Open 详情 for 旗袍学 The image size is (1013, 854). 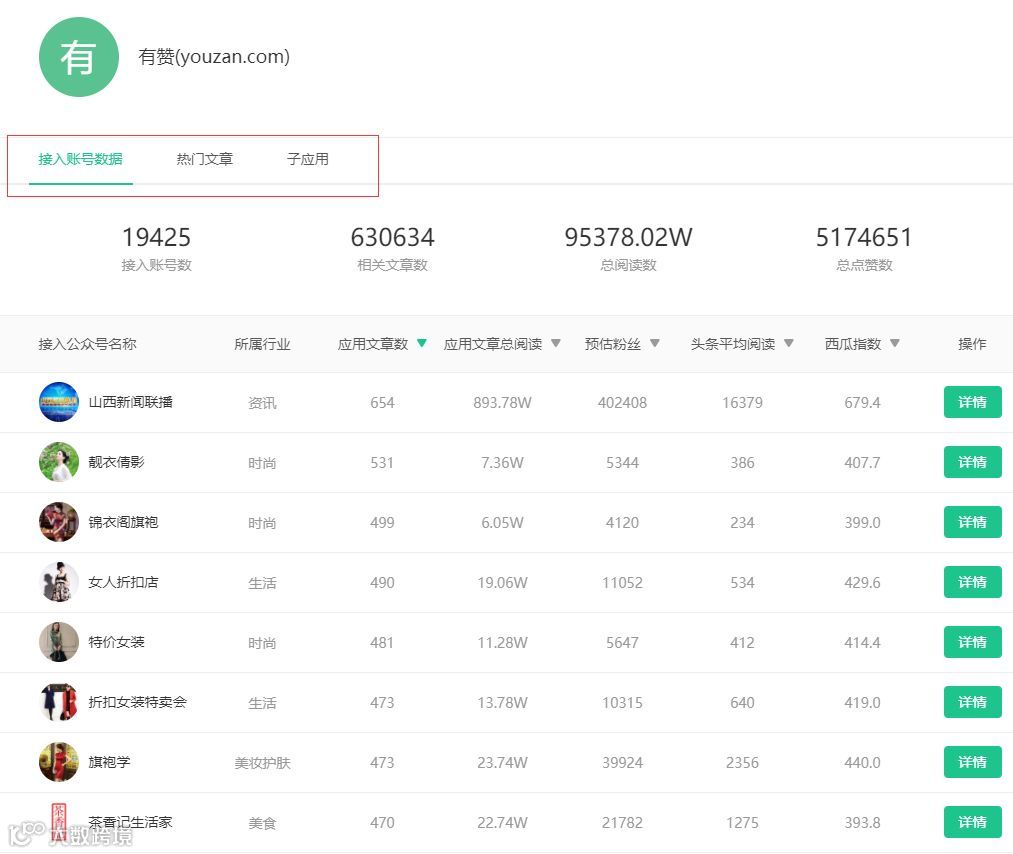972,762
